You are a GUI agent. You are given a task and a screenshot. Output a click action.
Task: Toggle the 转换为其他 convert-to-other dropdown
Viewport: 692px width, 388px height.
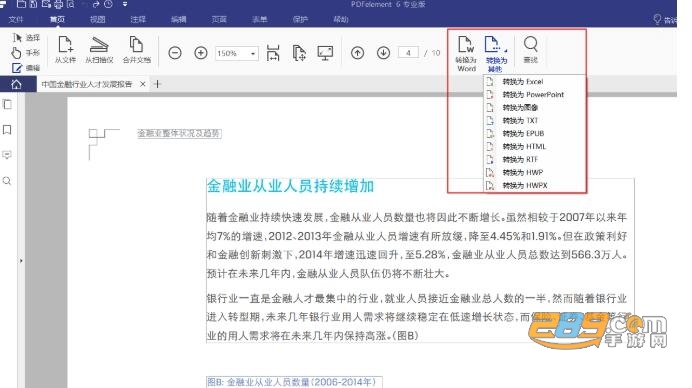[x=496, y=54]
